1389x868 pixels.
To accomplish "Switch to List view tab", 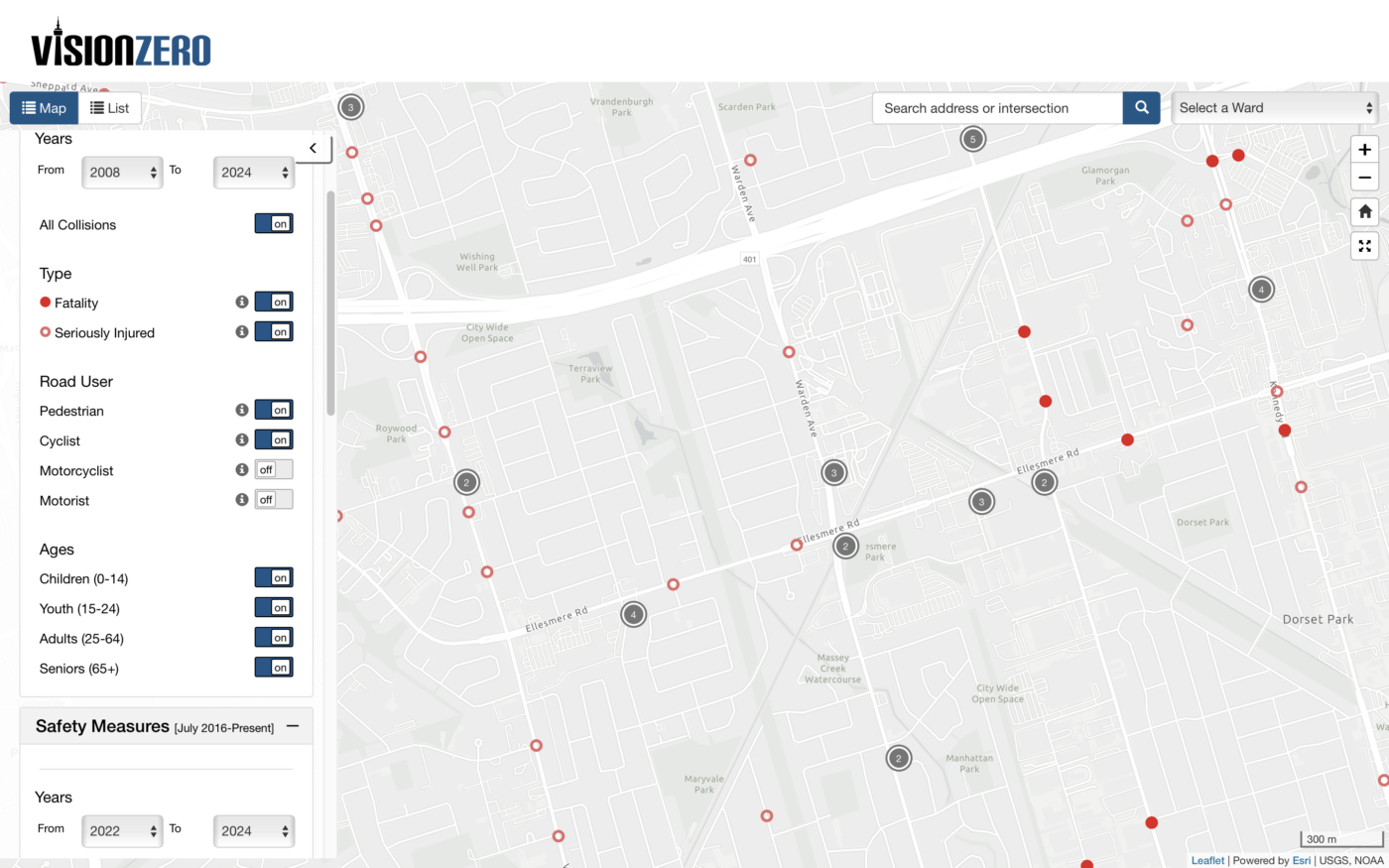I will point(110,108).
